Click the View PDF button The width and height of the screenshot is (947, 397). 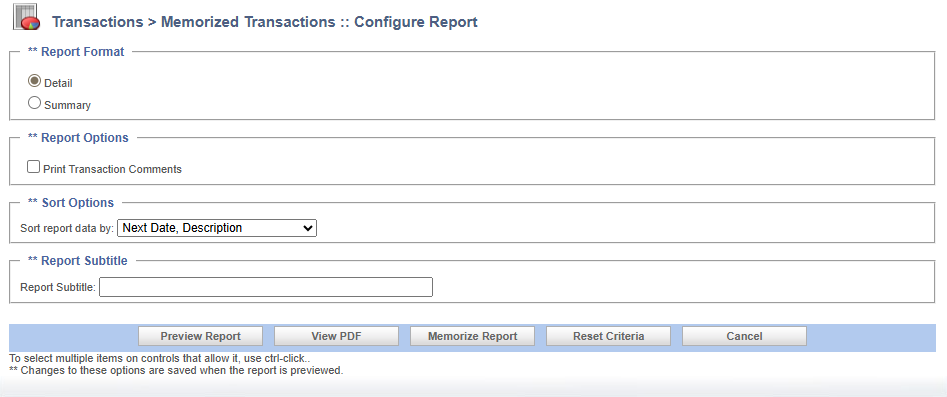click(336, 336)
